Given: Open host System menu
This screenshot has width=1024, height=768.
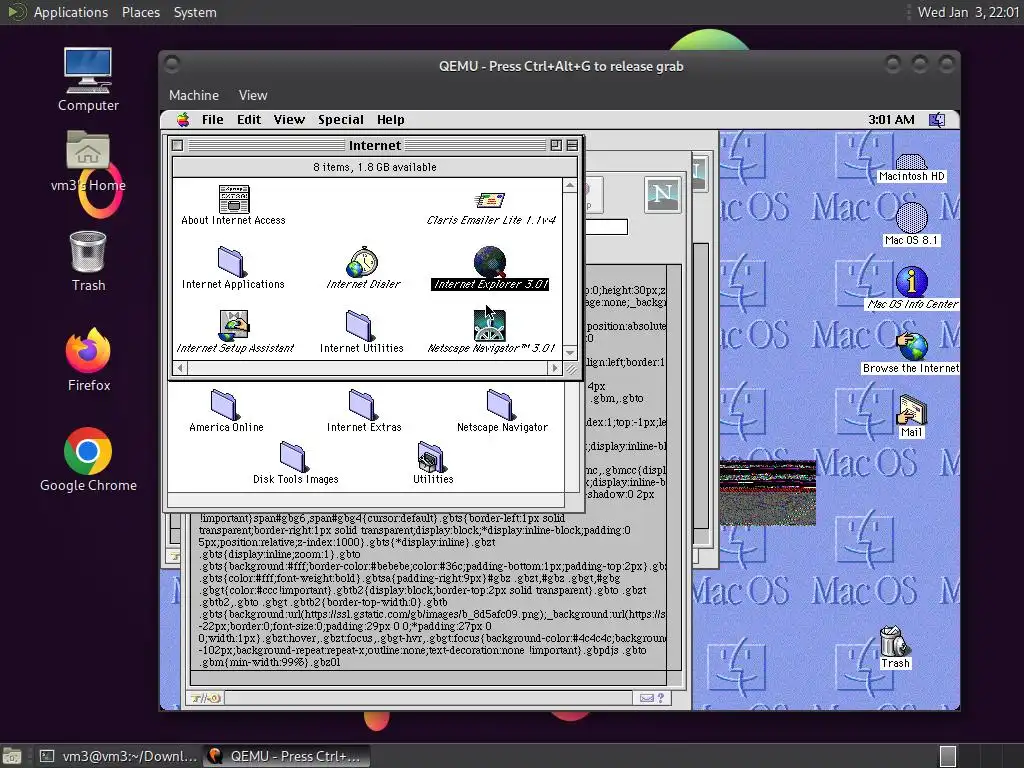Looking at the screenshot, I should [x=195, y=12].
